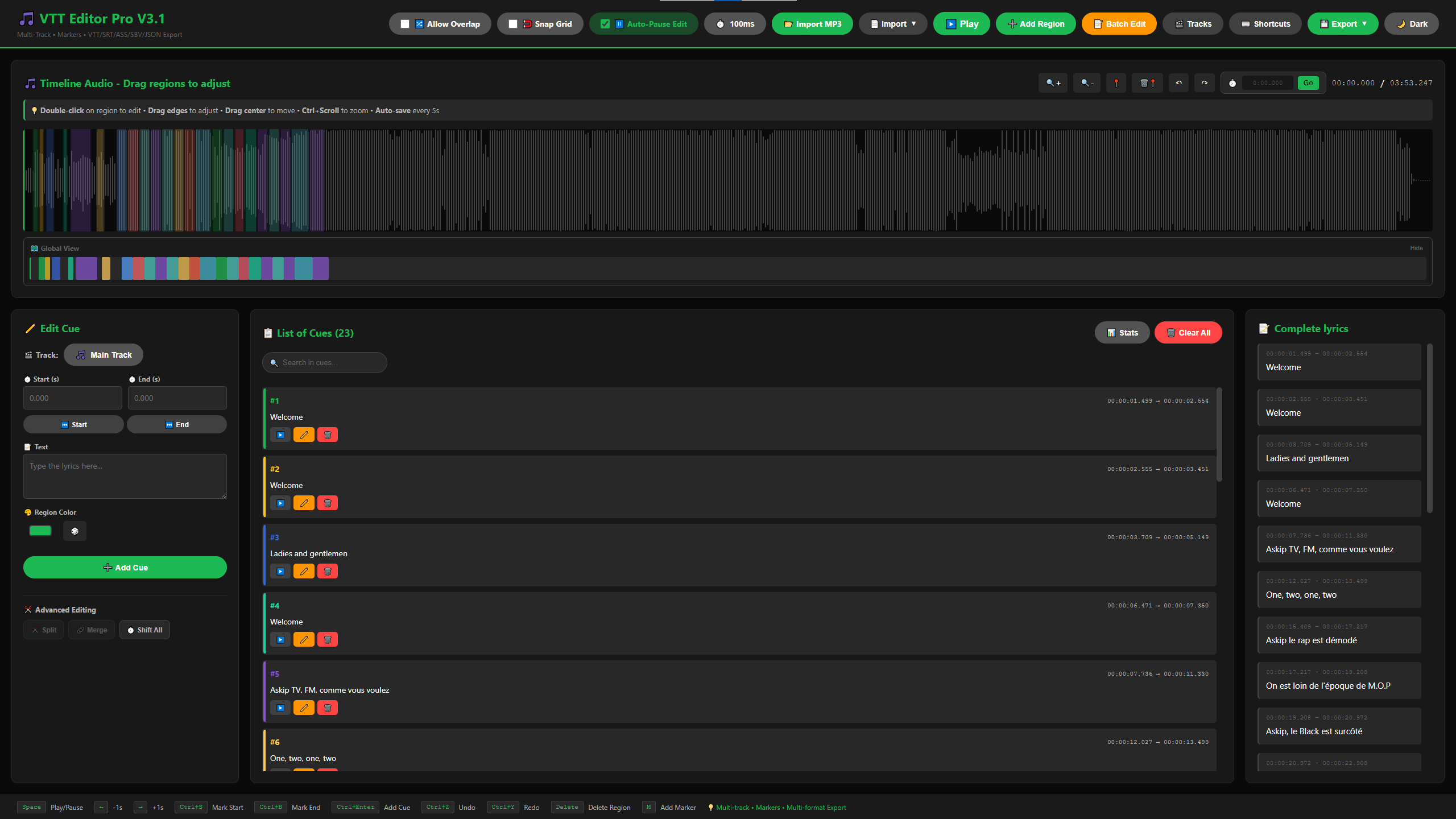Edit cue #4 with the pencil icon
The height and width of the screenshot is (819, 1456).
[x=304, y=640]
